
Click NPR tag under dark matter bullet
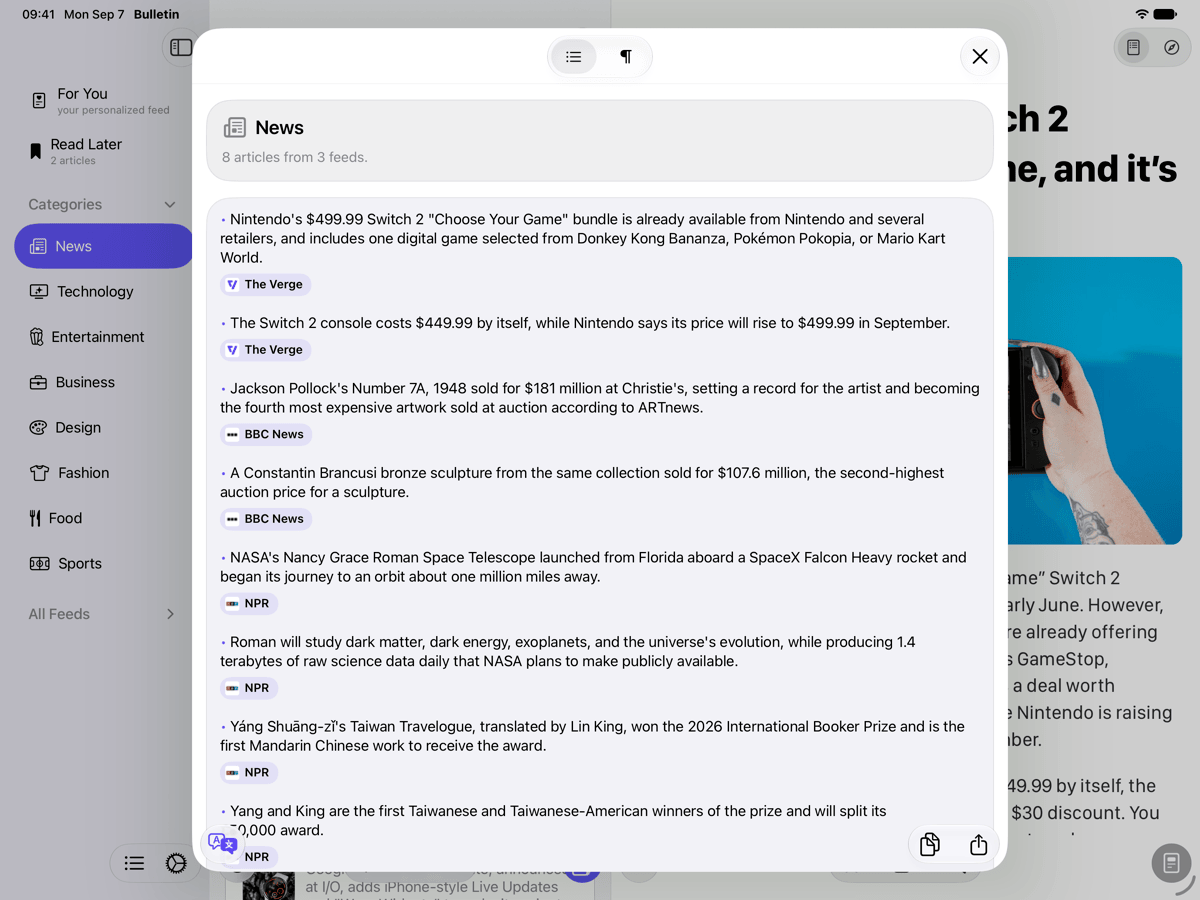(x=249, y=688)
